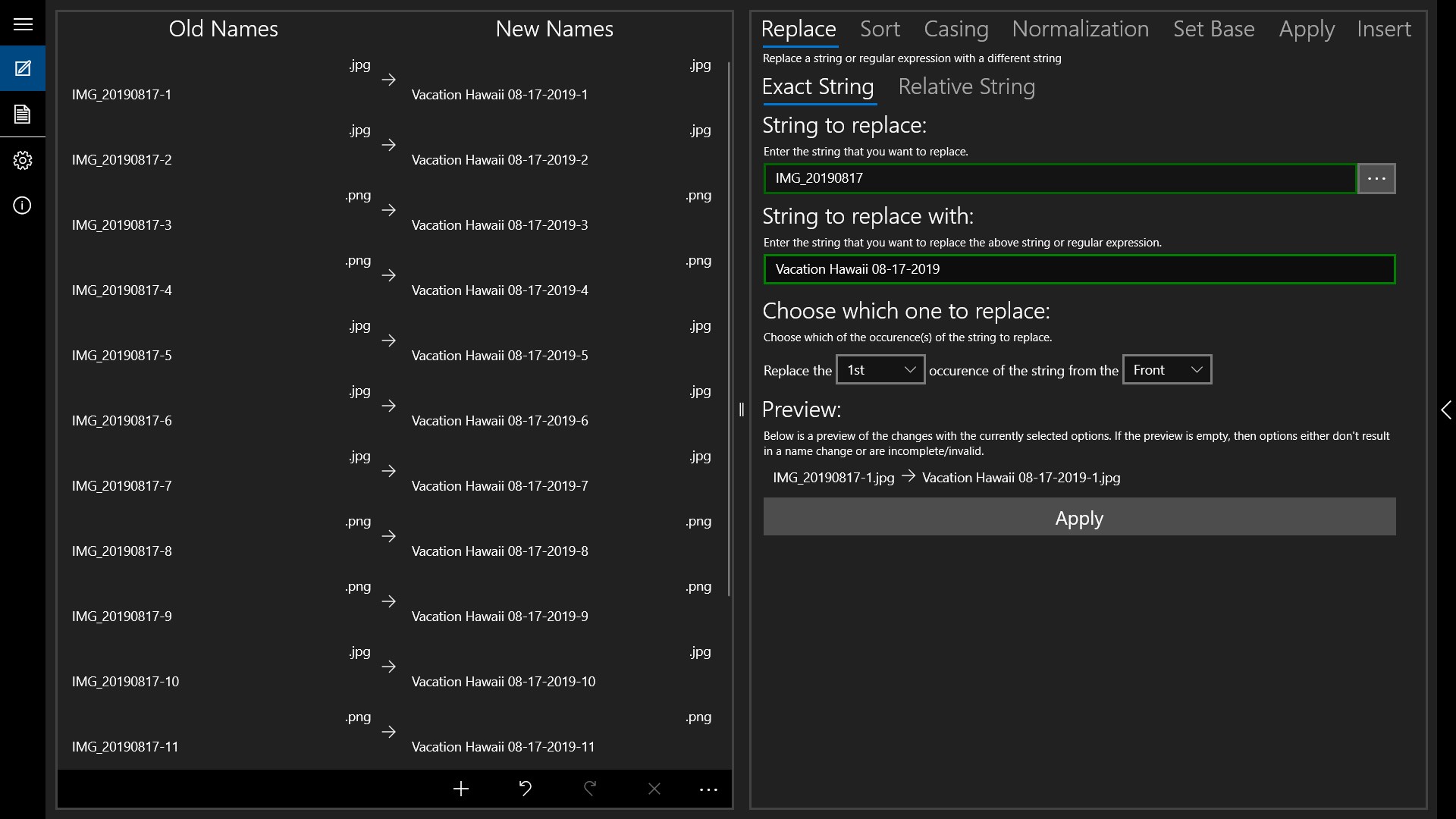Click the large Apply button
This screenshot has height=819, width=1456.
[1079, 517]
